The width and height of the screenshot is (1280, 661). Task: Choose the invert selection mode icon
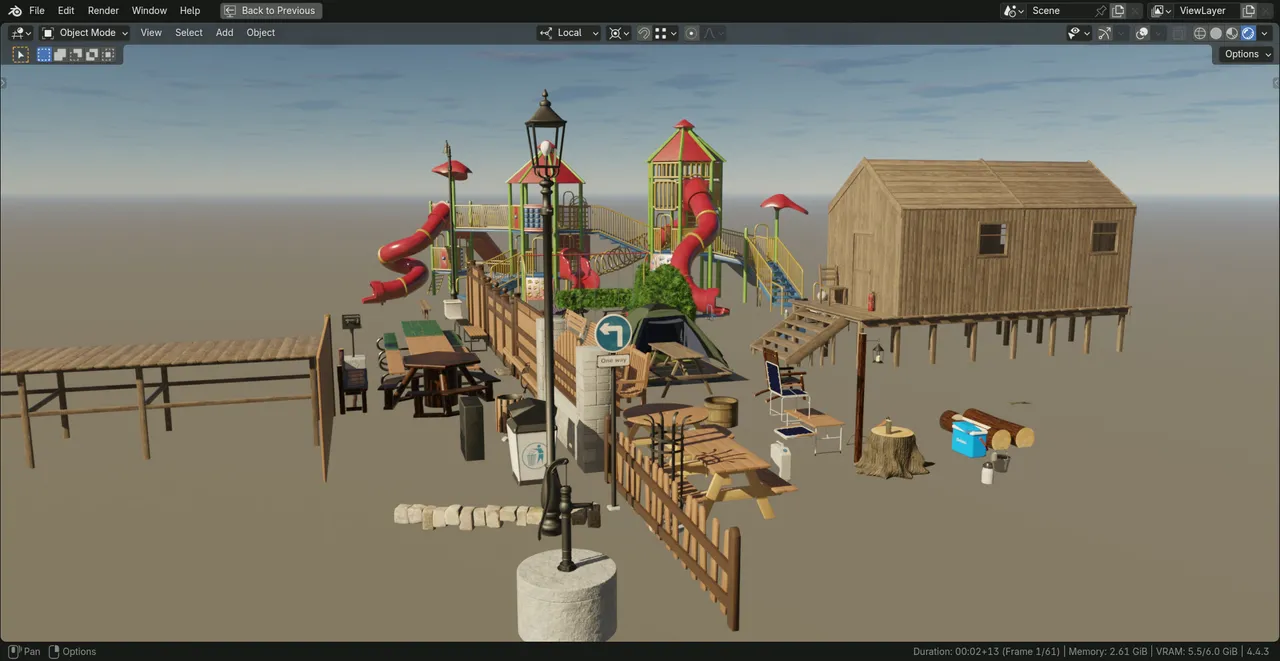92,54
